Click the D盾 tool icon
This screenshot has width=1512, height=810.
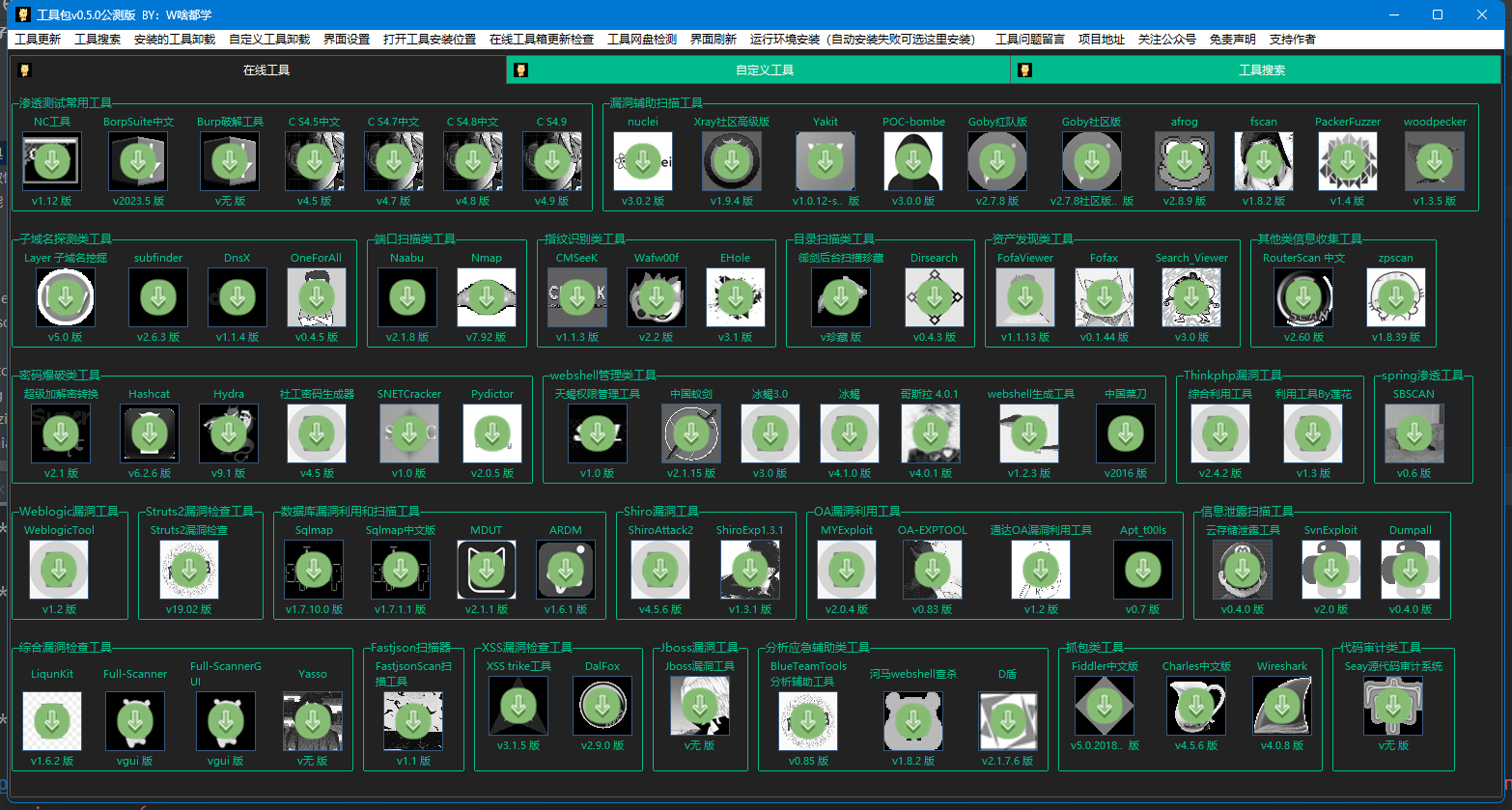(x=1008, y=721)
